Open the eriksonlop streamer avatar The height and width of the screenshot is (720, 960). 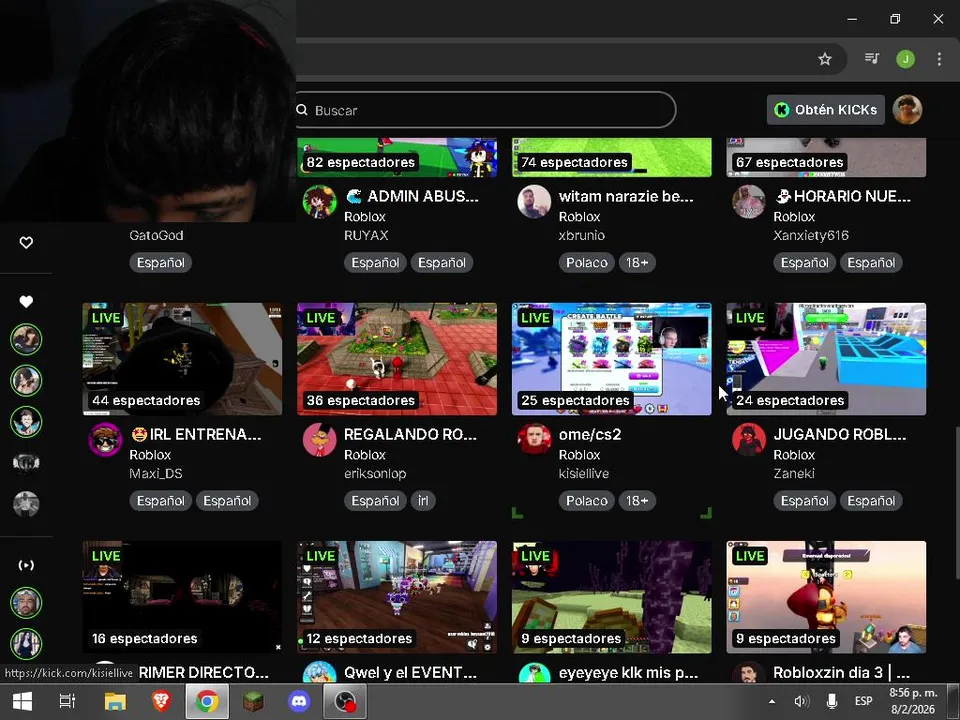point(320,440)
